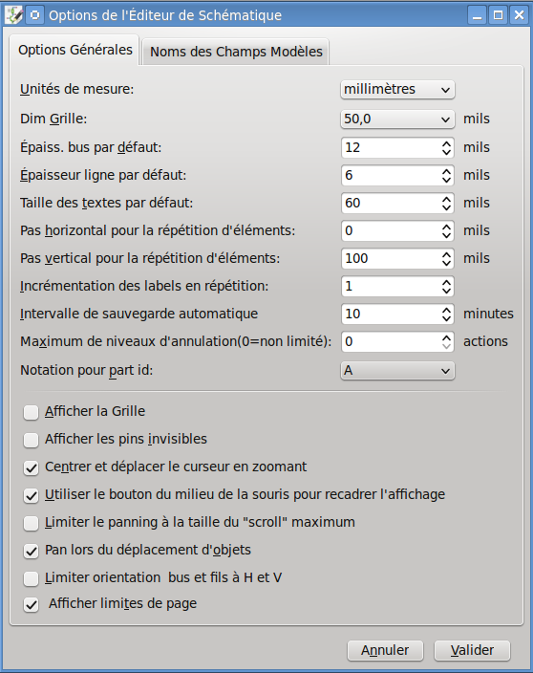The height and width of the screenshot is (673, 533).
Task: Increase maximum undo levels spinner
Action: coord(446,337)
